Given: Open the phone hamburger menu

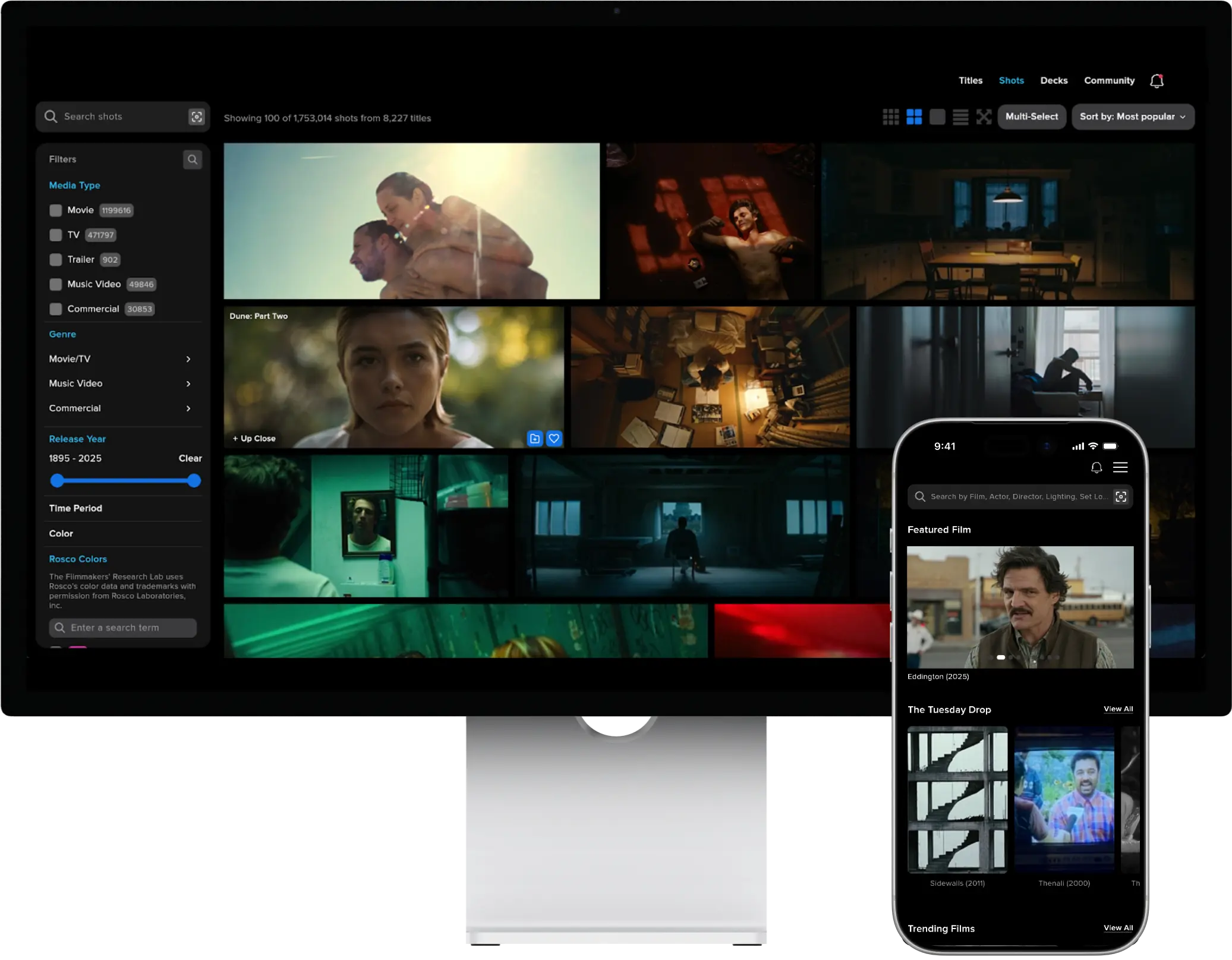Looking at the screenshot, I should 1120,468.
